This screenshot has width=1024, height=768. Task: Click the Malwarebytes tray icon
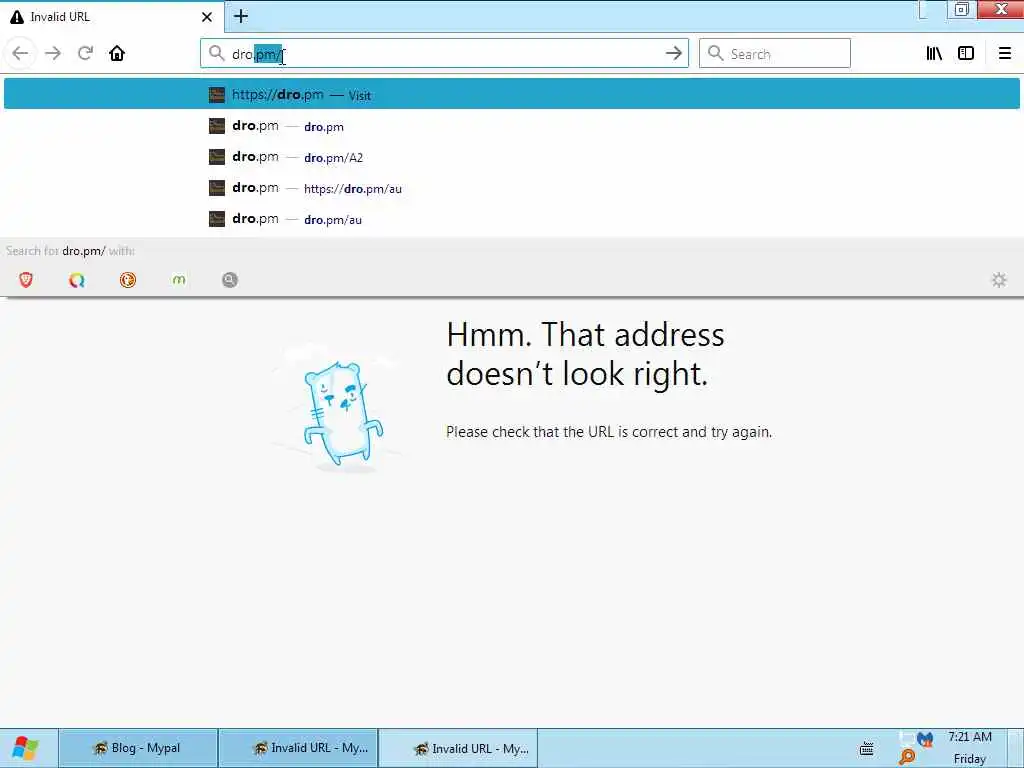925,739
